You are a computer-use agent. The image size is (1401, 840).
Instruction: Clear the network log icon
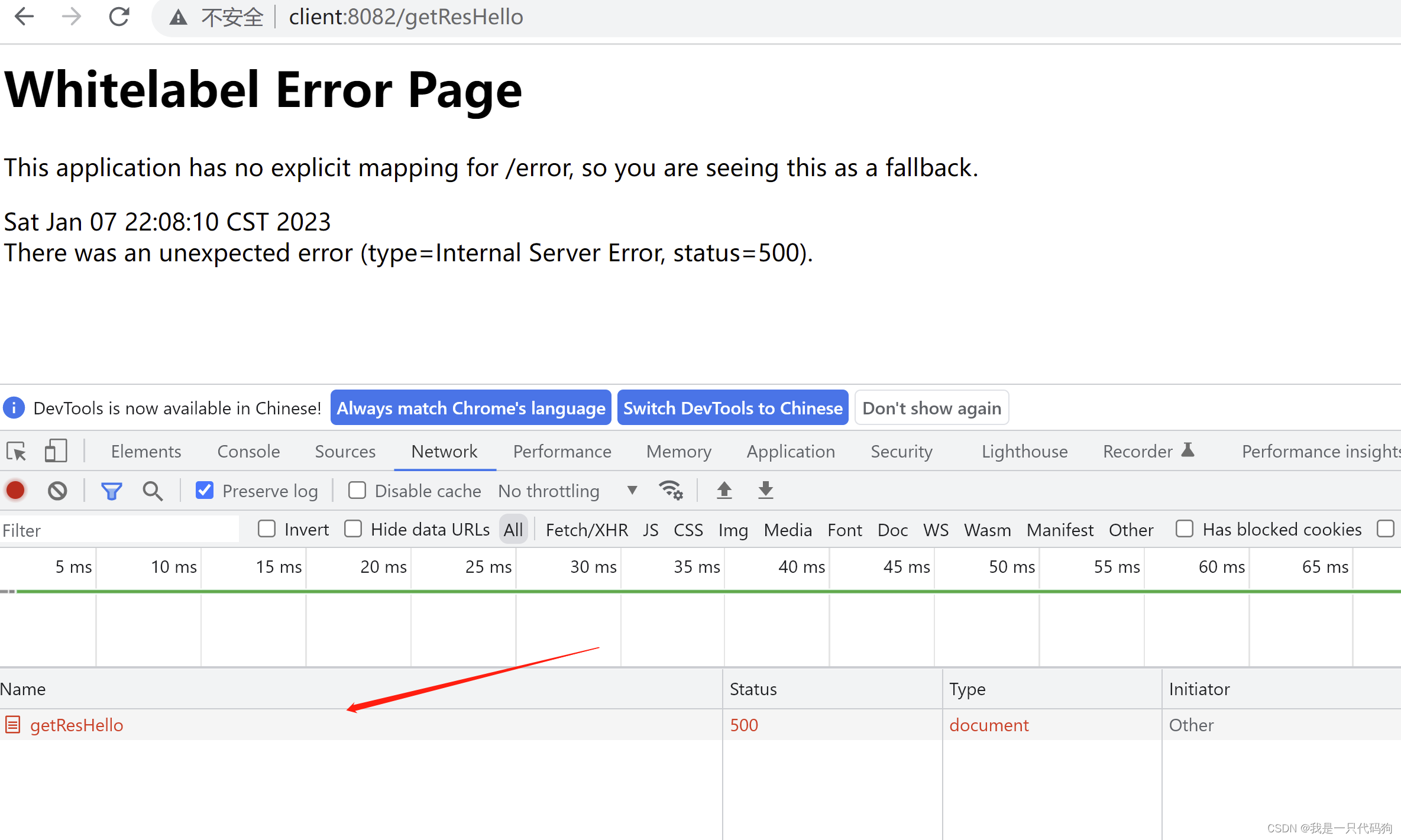point(57,491)
